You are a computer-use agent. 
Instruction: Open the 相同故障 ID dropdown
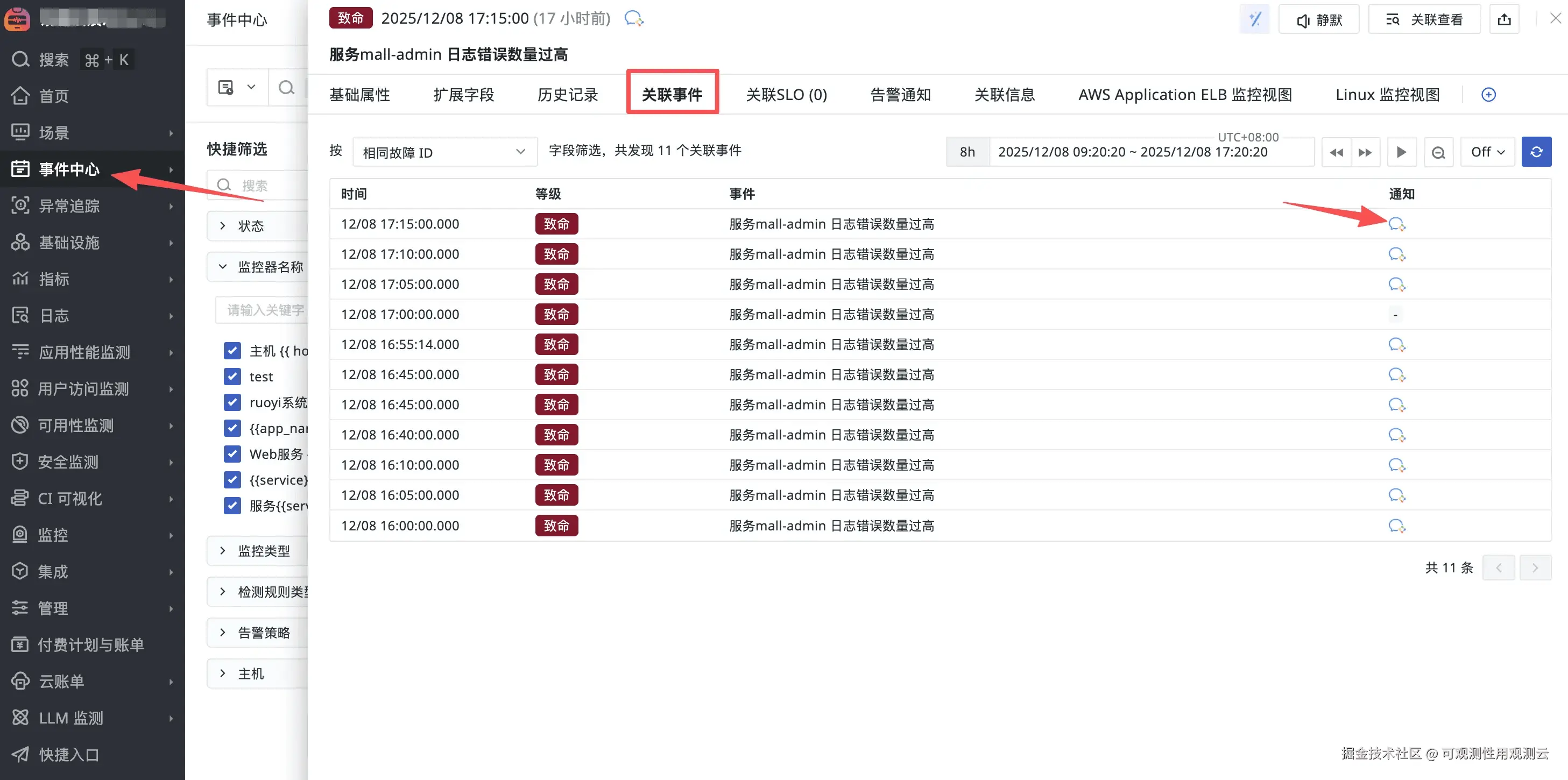(x=444, y=152)
